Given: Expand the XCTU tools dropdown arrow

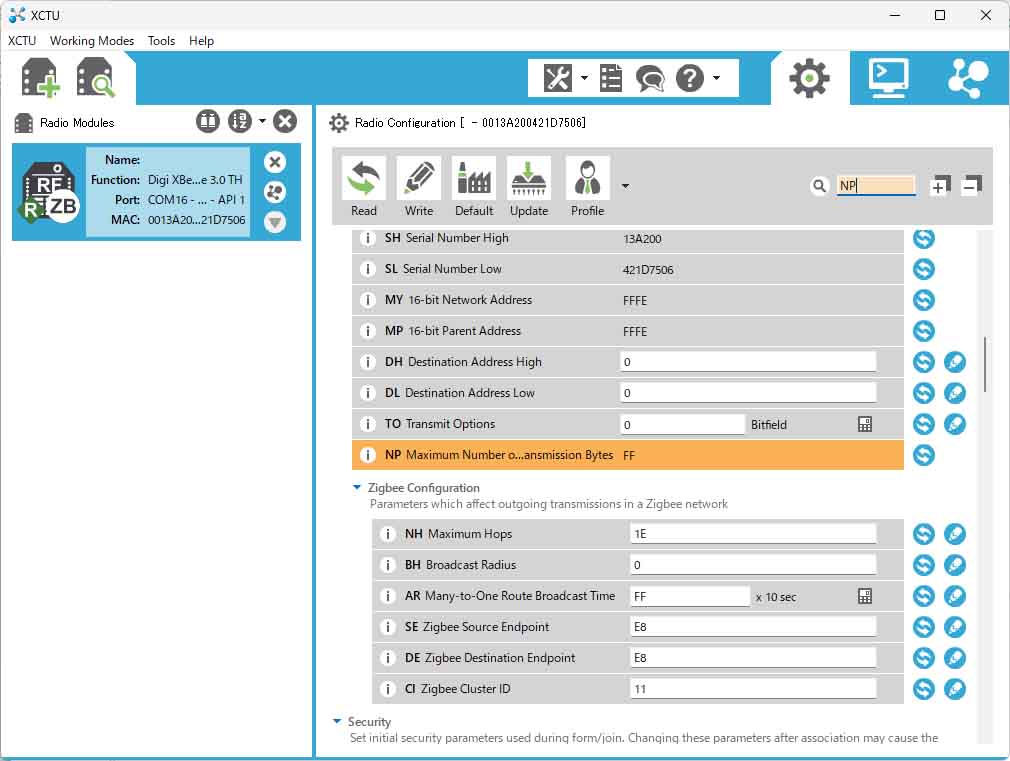Looking at the screenshot, I should click(584, 78).
